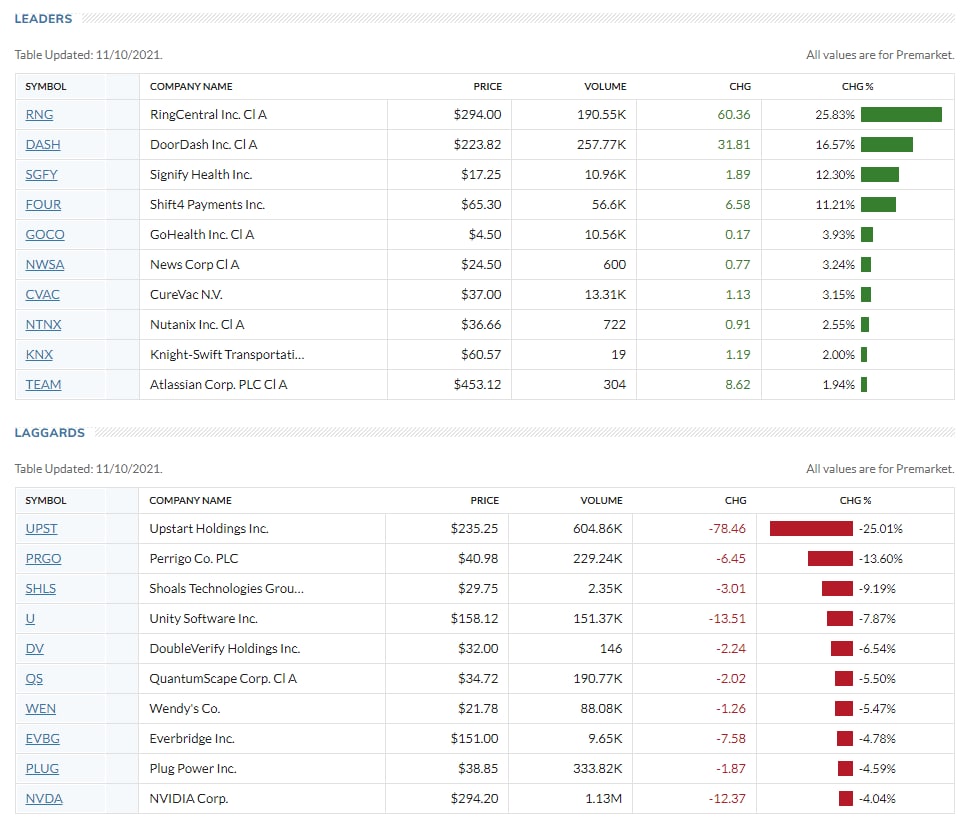The height and width of the screenshot is (819, 962).
Task: Select the GoHealth Inc. Cl A name
Action: (202, 235)
